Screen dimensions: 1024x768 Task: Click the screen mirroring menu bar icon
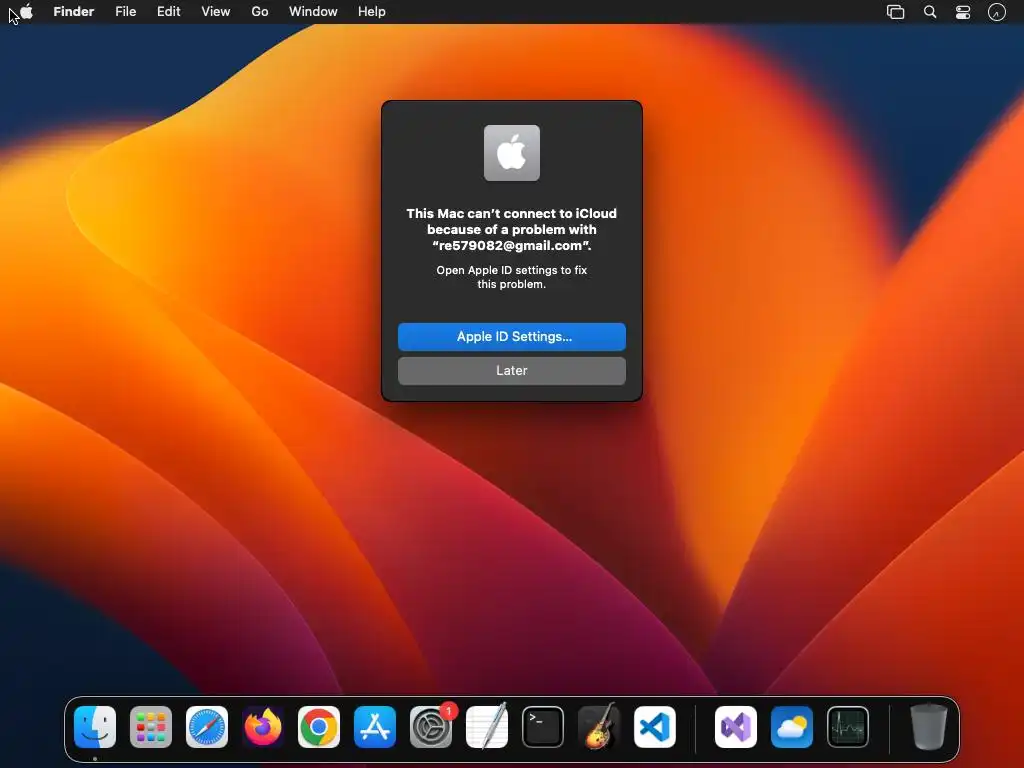point(895,12)
